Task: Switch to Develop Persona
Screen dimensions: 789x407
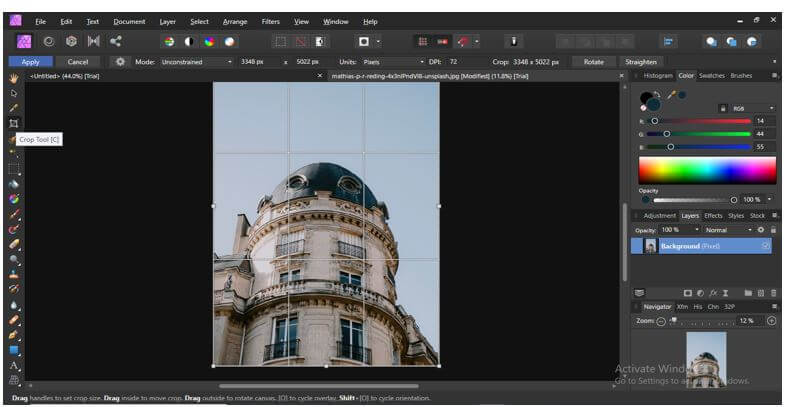Action: click(71, 41)
